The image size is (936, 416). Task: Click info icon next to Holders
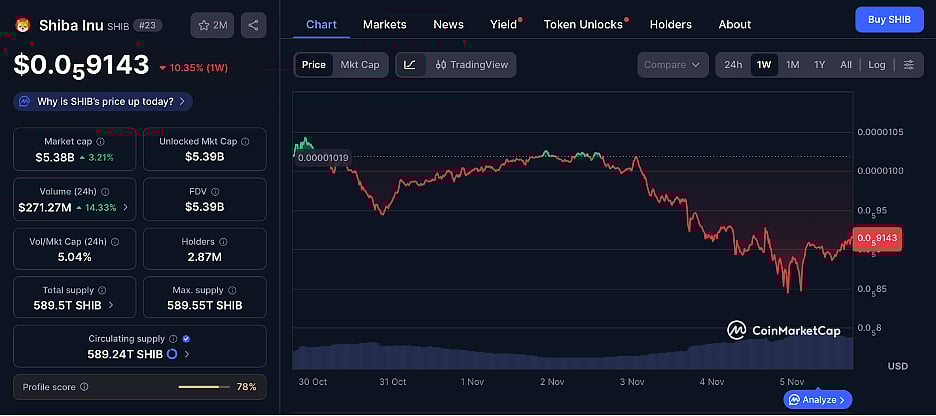click(223, 242)
